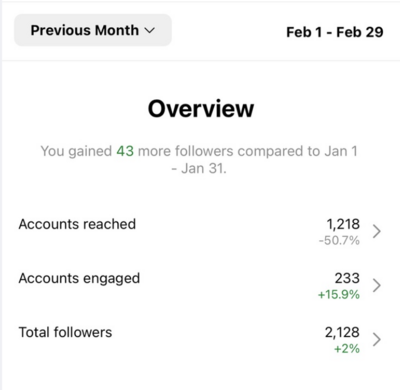The image size is (400, 390).
Task: Expand Accounts engaged with its right chevron
Action: pos(377,285)
